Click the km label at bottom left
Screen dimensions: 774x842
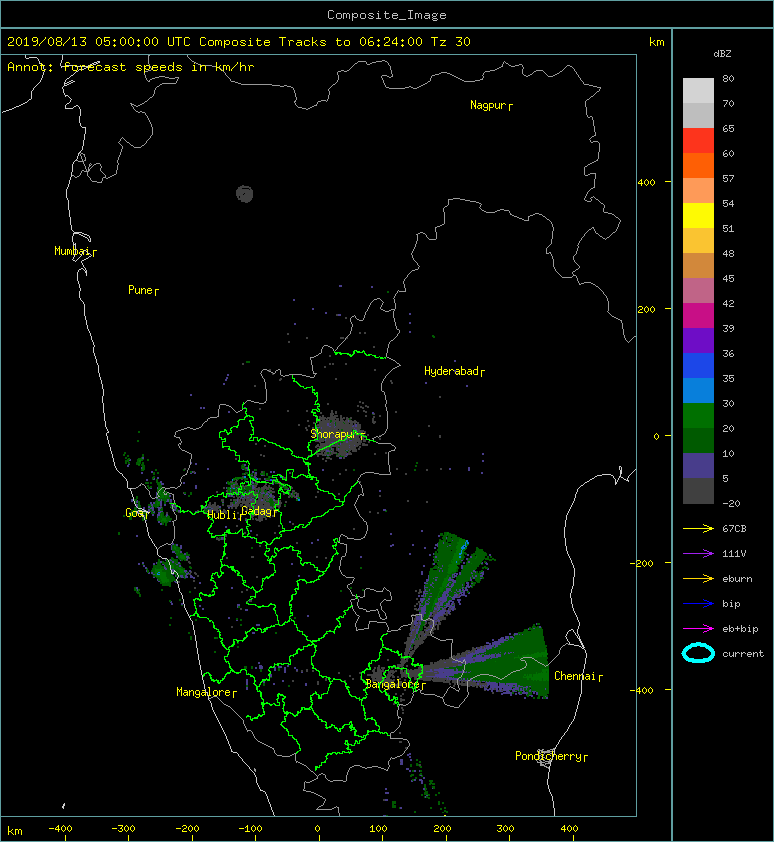[15, 831]
